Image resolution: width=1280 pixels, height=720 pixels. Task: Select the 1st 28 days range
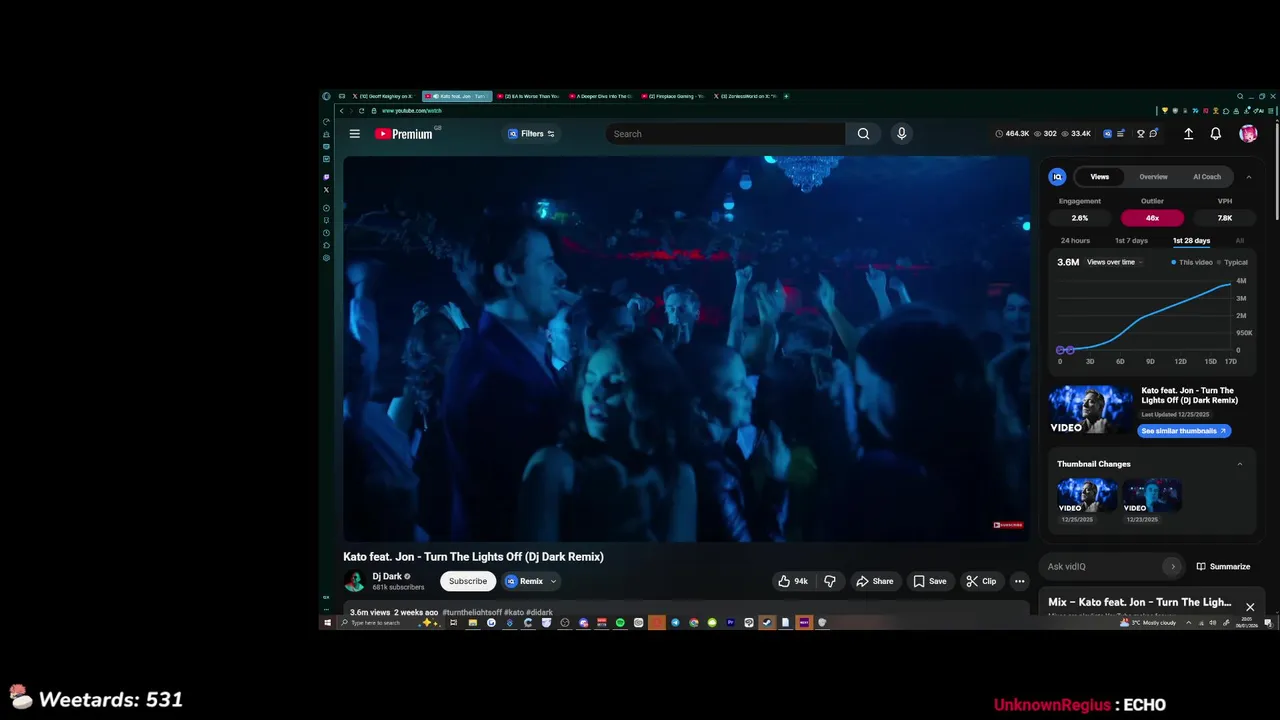(x=1191, y=241)
